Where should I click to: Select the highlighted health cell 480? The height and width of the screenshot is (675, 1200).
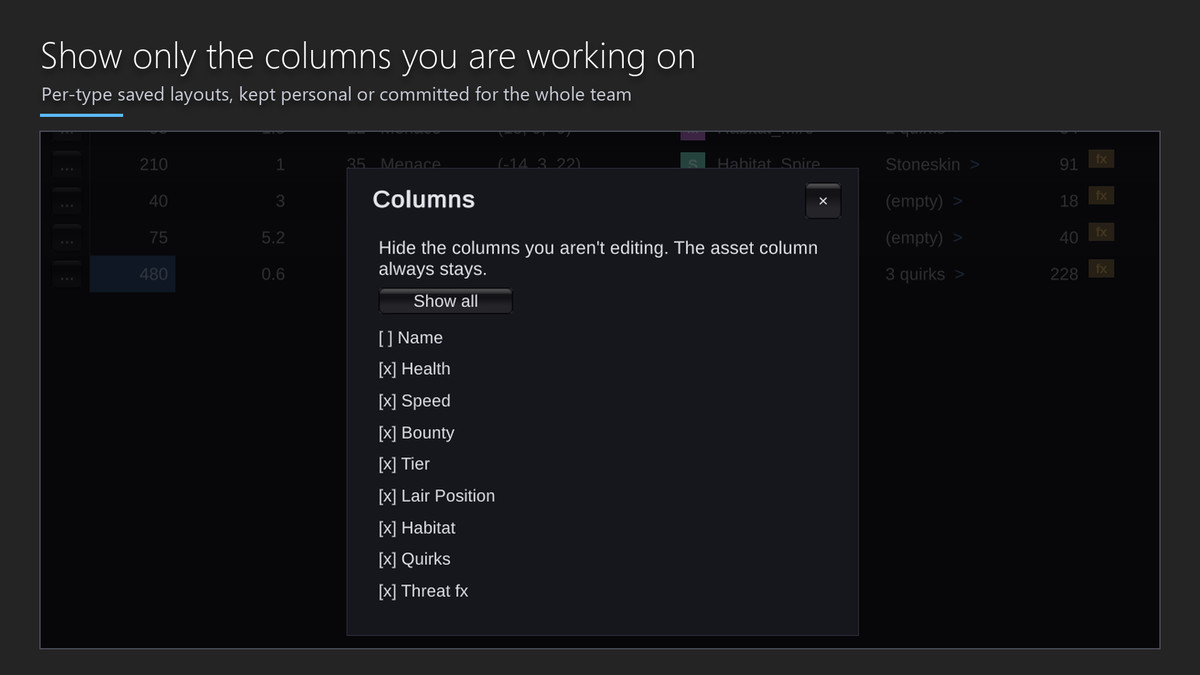(132, 274)
